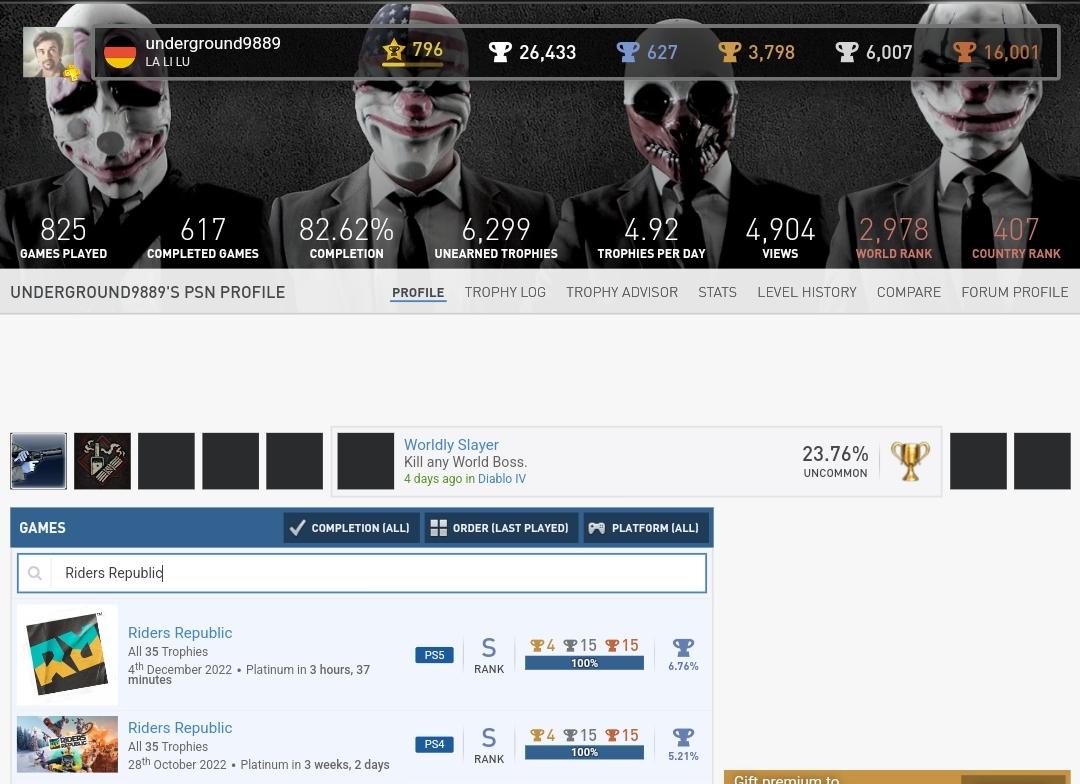
Task: Select the red emblem trophy thumbnail
Action: point(102,461)
